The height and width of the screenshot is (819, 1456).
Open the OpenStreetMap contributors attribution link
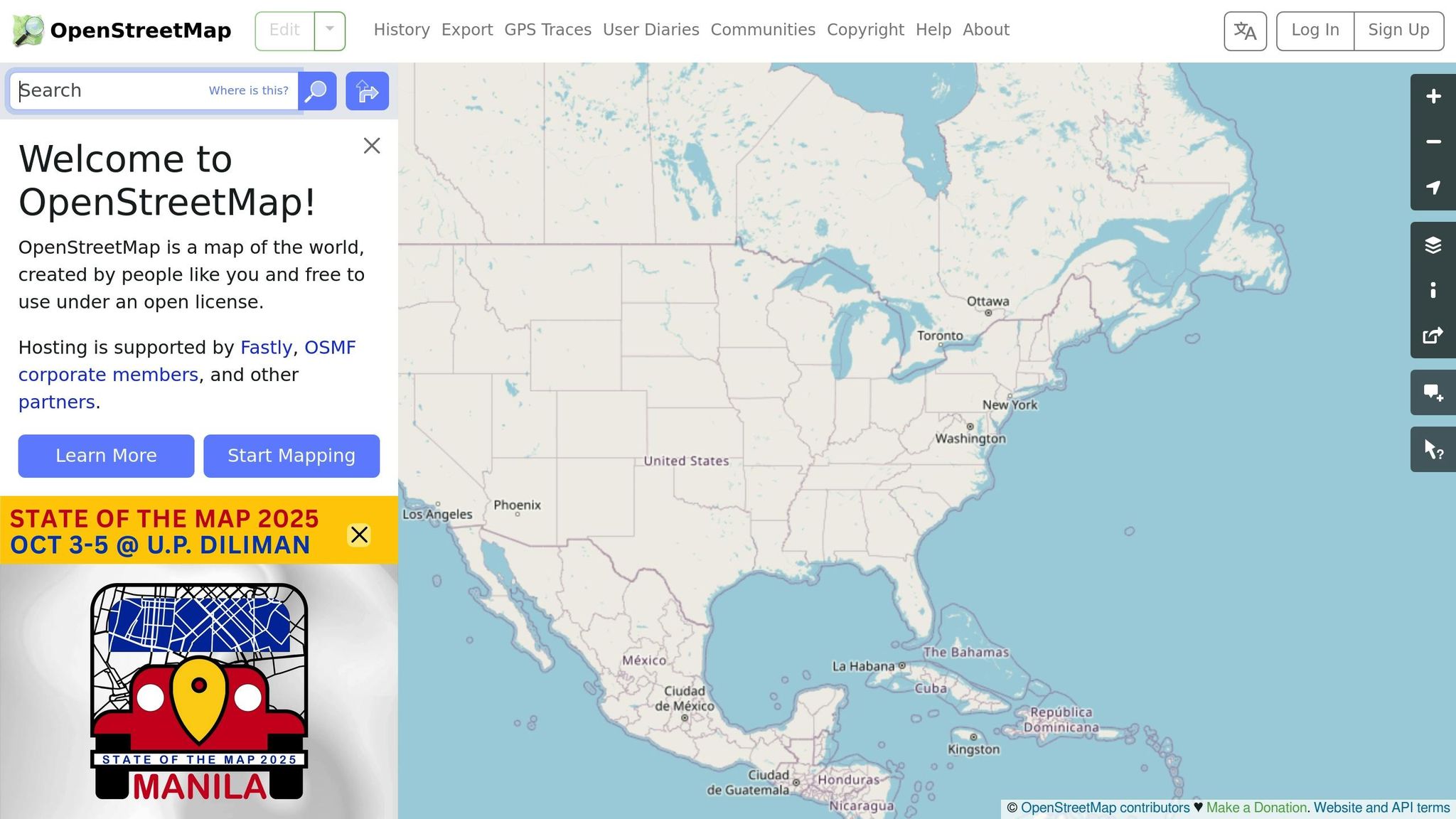click(x=1105, y=808)
